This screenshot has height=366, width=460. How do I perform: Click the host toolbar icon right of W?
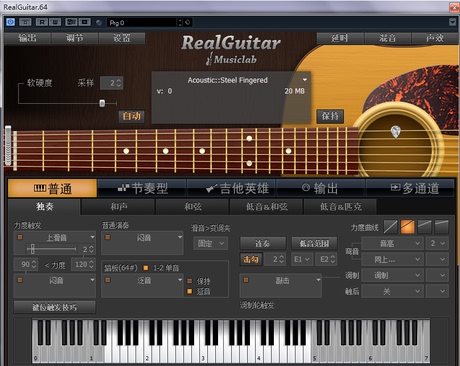click(x=71, y=22)
